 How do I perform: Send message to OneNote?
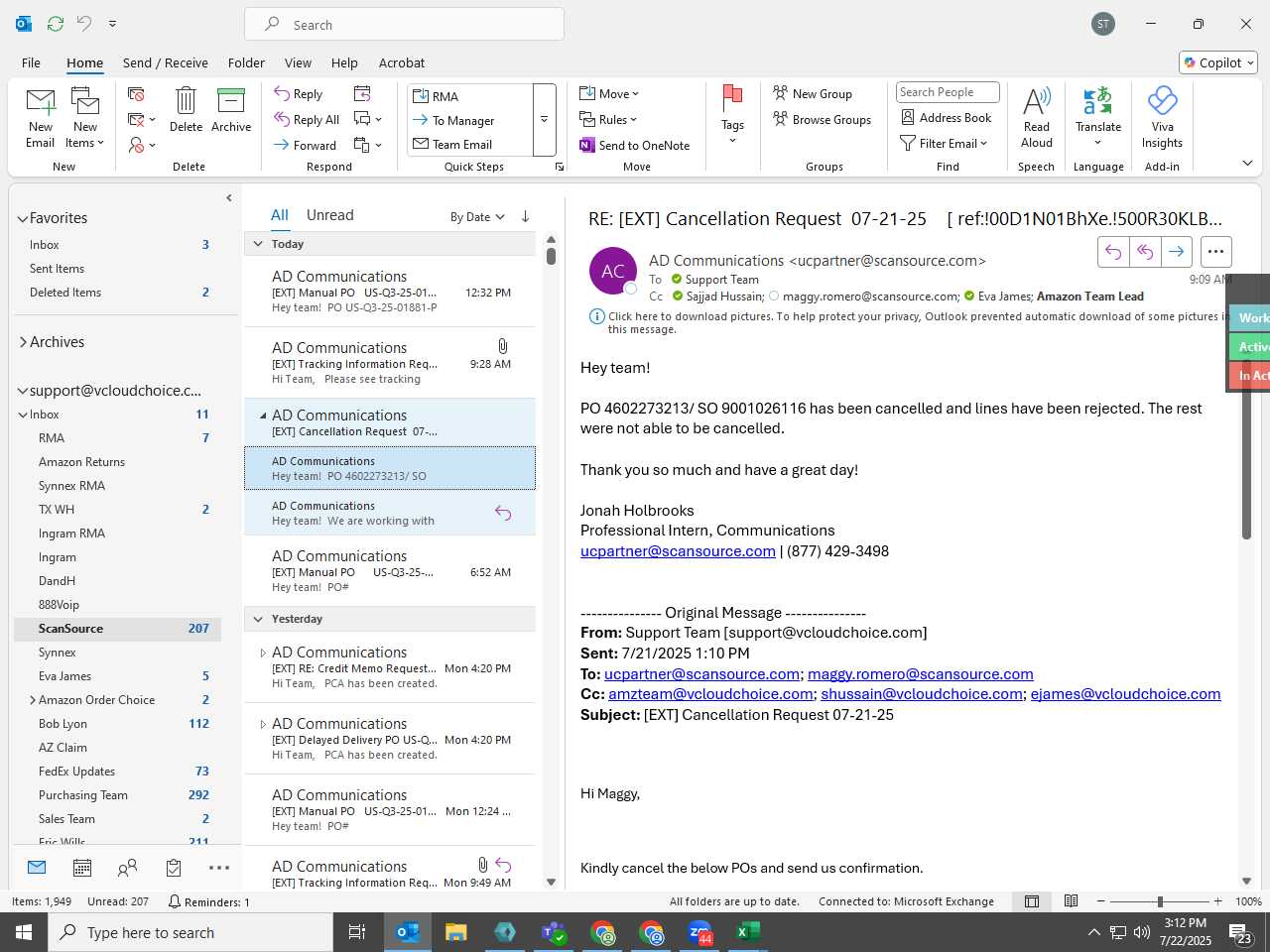pyautogui.click(x=635, y=145)
